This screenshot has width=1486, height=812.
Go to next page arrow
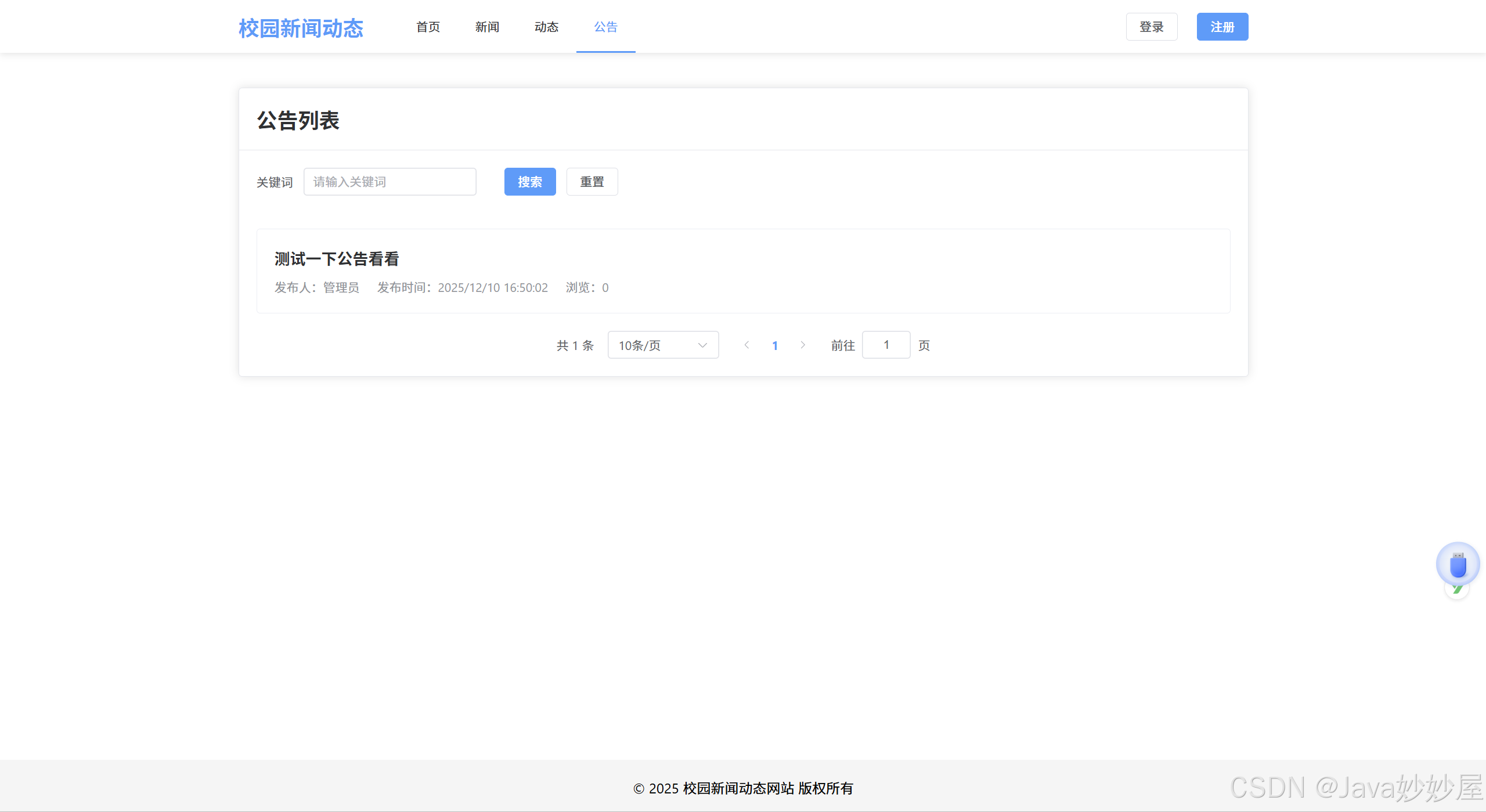click(x=803, y=345)
